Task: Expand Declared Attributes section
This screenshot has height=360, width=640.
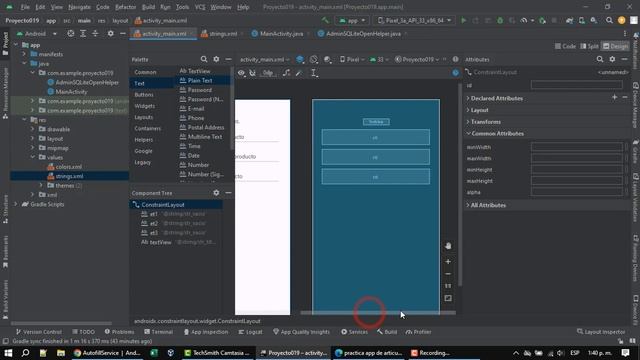Action: [468, 98]
